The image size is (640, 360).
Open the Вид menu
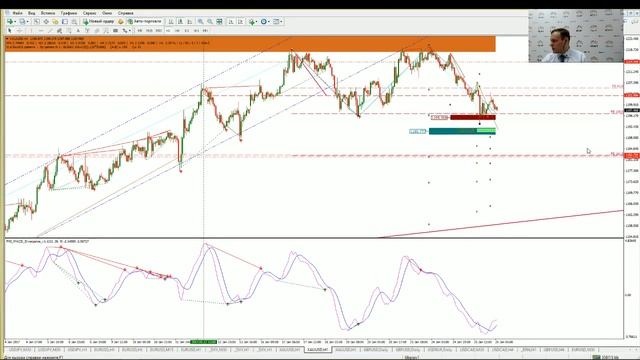(x=31, y=13)
